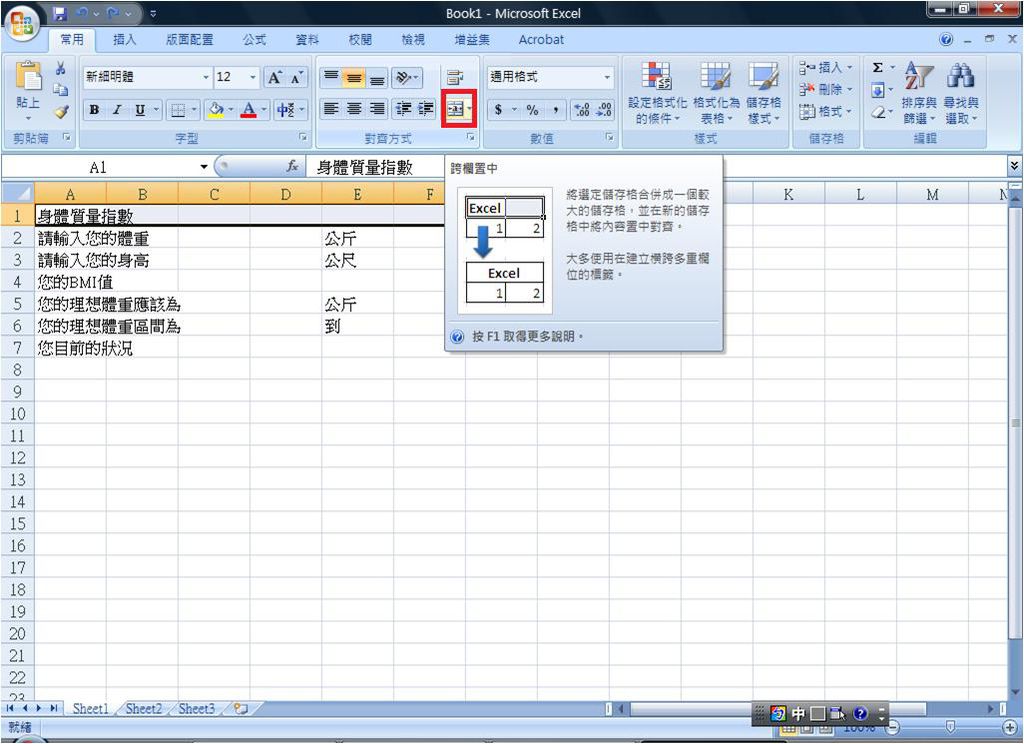Save the workbook with floppy disk icon

tap(60, 13)
